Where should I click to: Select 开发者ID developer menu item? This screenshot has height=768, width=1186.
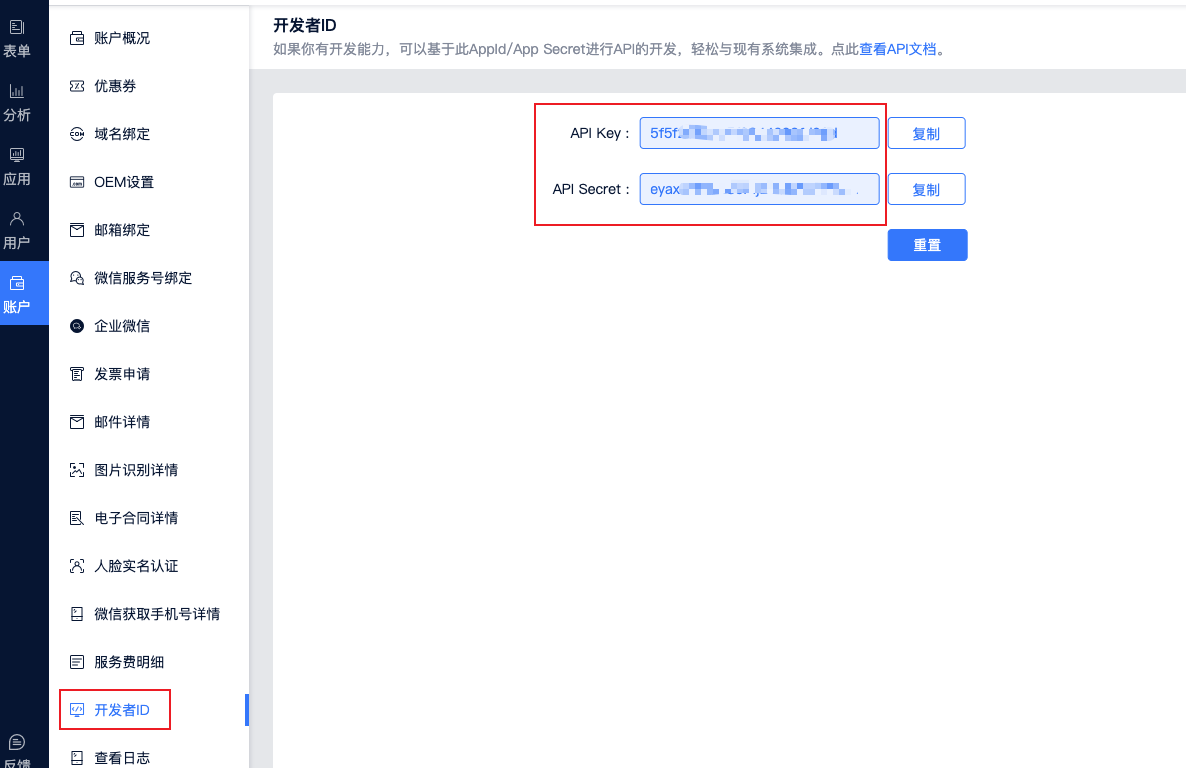[x=121, y=710]
